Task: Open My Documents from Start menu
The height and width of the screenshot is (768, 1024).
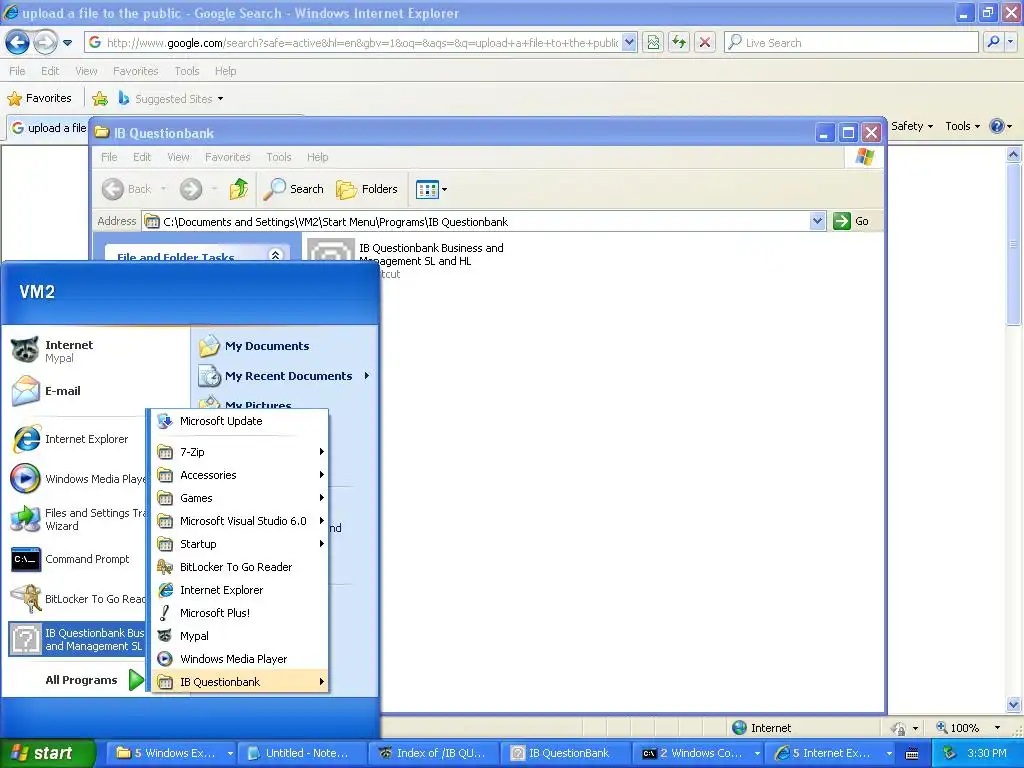Action: tap(255, 346)
